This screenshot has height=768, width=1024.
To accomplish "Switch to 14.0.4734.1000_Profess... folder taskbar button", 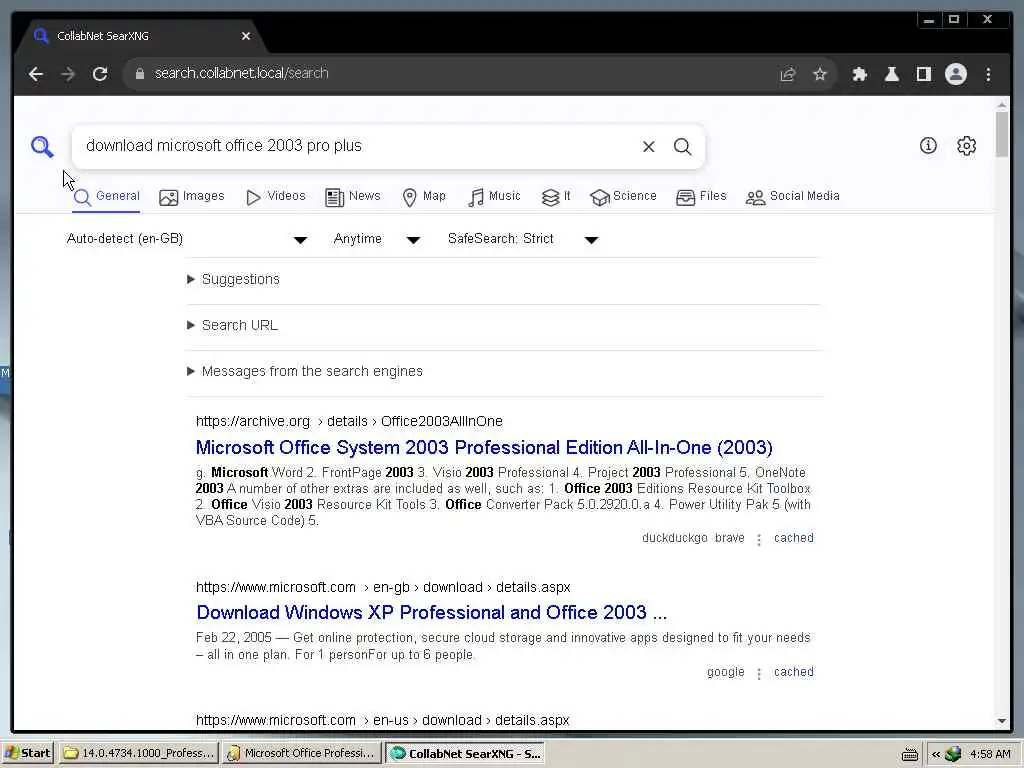I will click(138, 753).
